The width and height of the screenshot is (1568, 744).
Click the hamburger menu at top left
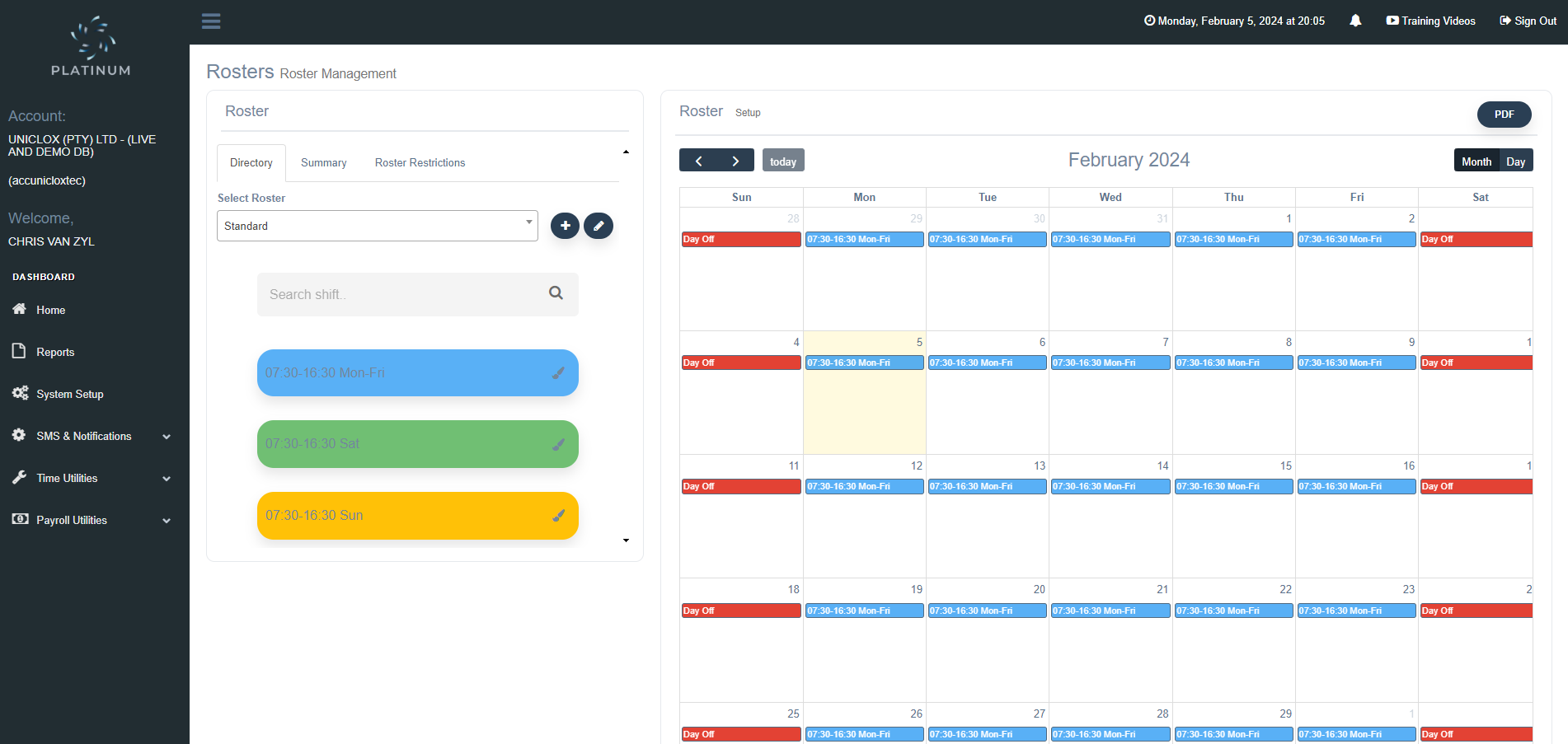(211, 21)
